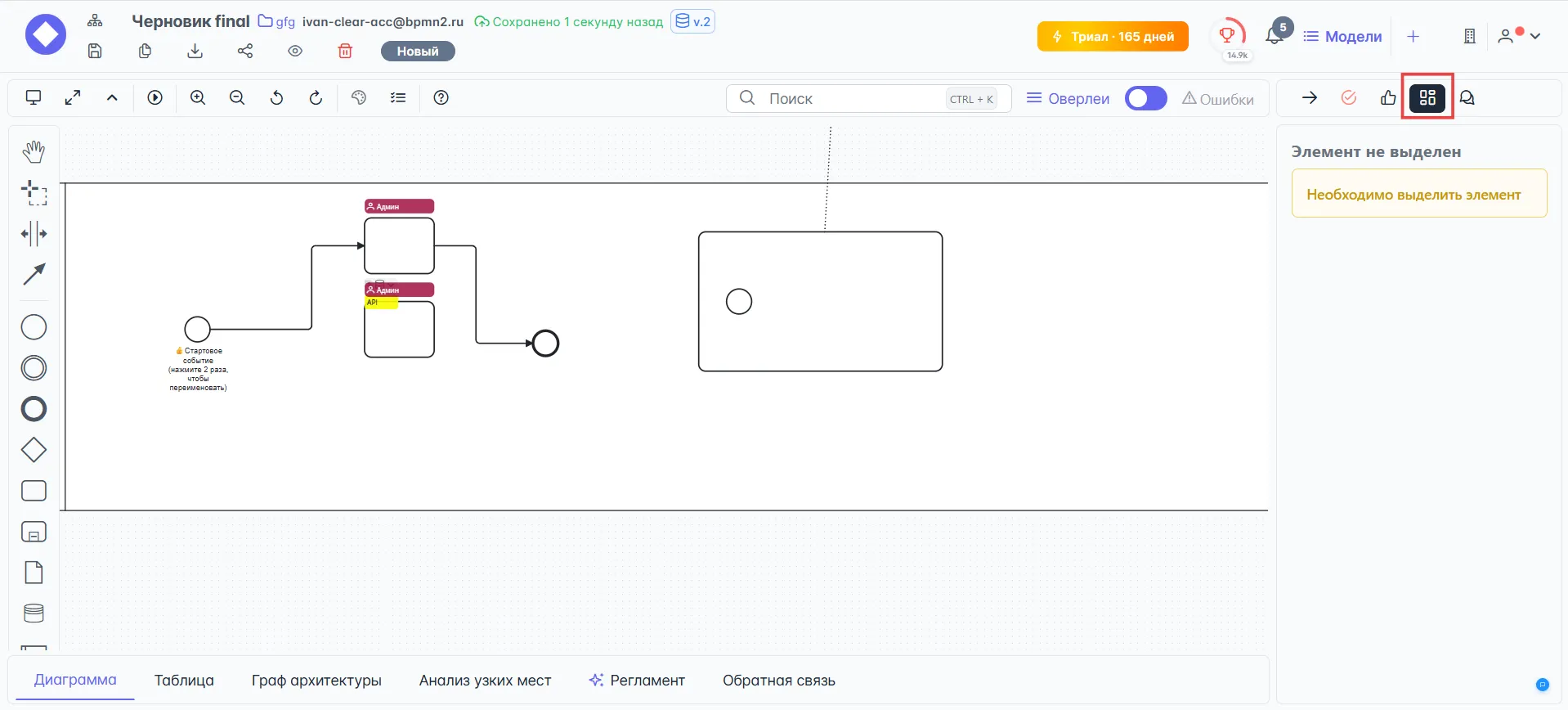Click the download icon in header
Viewport: 1568px width, 710px height.
click(195, 52)
